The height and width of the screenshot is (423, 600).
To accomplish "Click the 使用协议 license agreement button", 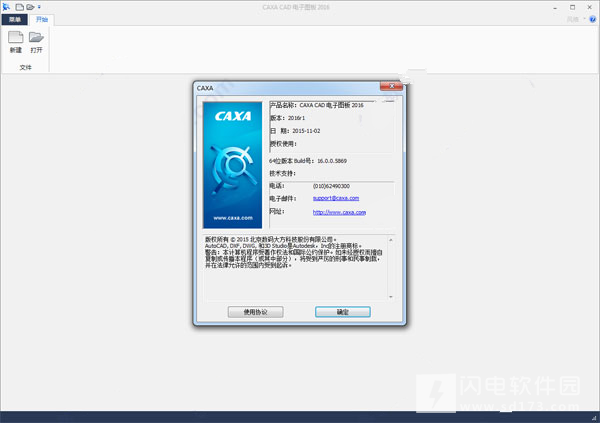I will 256,312.
